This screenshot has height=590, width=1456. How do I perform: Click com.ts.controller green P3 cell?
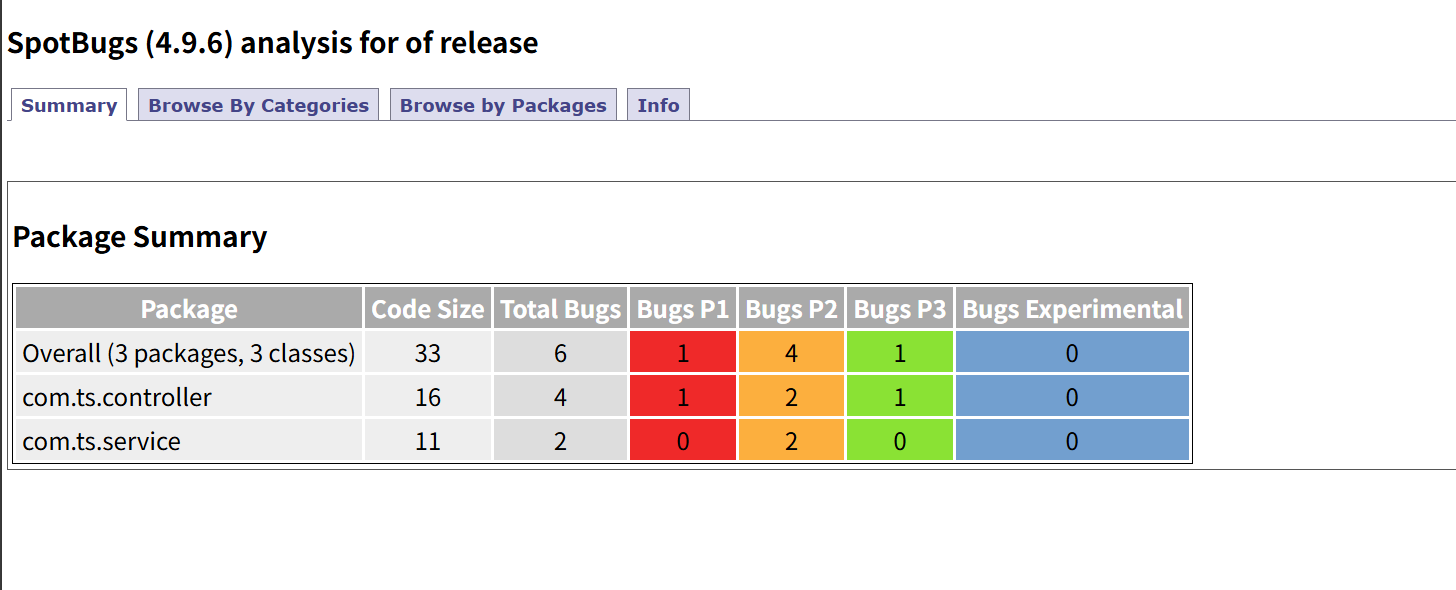click(x=900, y=397)
